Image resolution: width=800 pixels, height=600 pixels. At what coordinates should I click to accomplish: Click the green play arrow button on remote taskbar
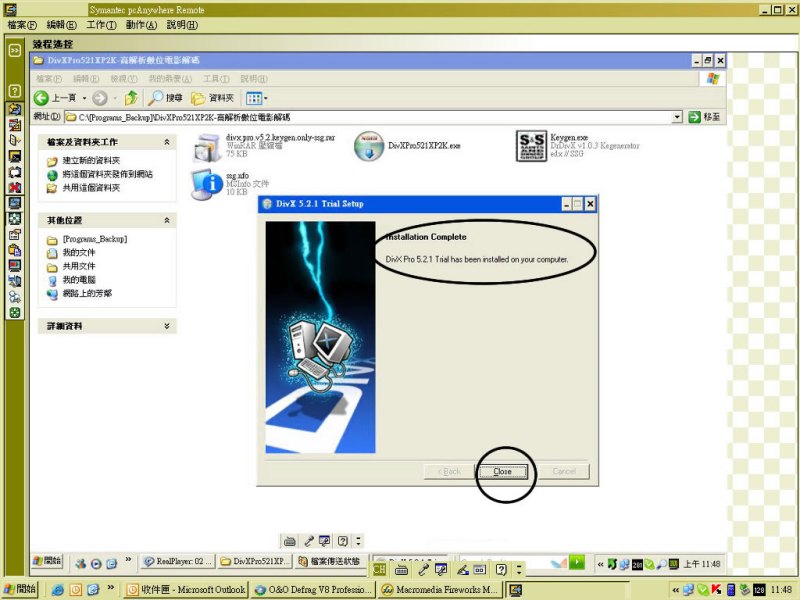coord(577,562)
